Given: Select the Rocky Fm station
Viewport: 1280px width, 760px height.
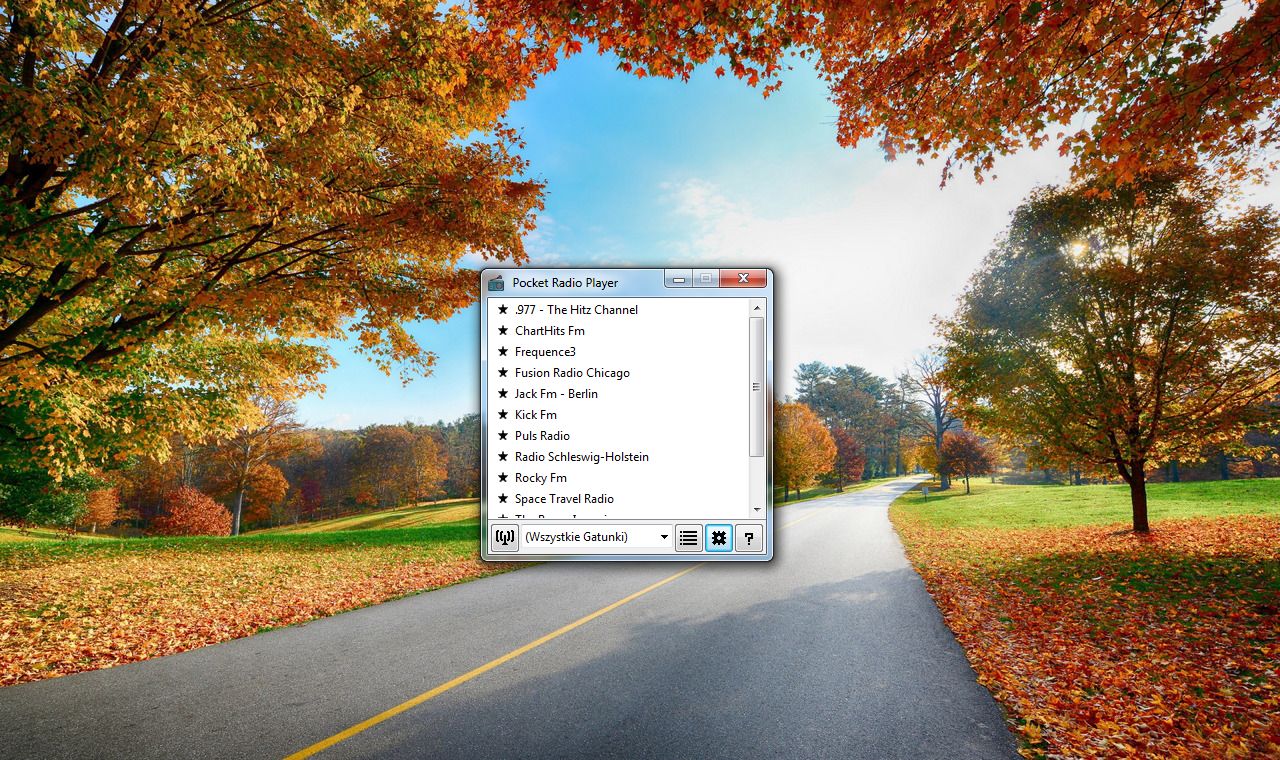Looking at the screenshot, I should [618, 478].
